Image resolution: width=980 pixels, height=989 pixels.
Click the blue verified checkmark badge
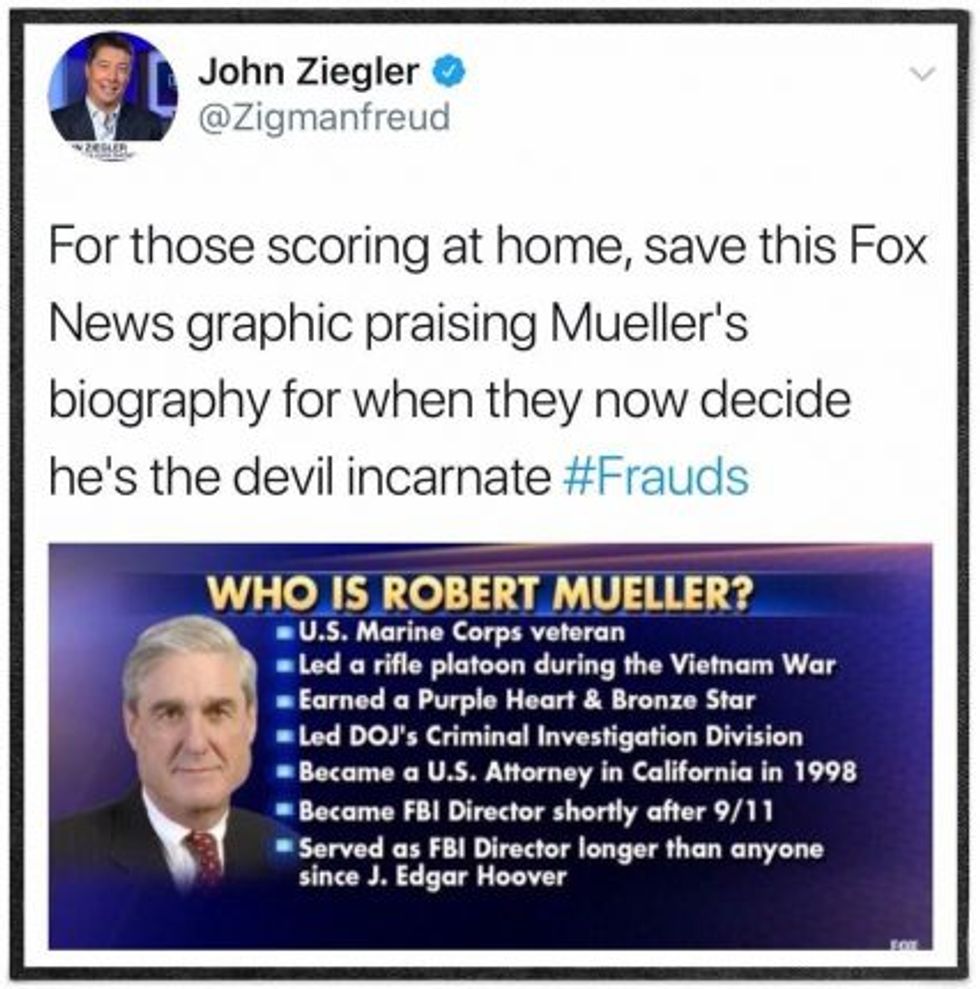(448, 71)
